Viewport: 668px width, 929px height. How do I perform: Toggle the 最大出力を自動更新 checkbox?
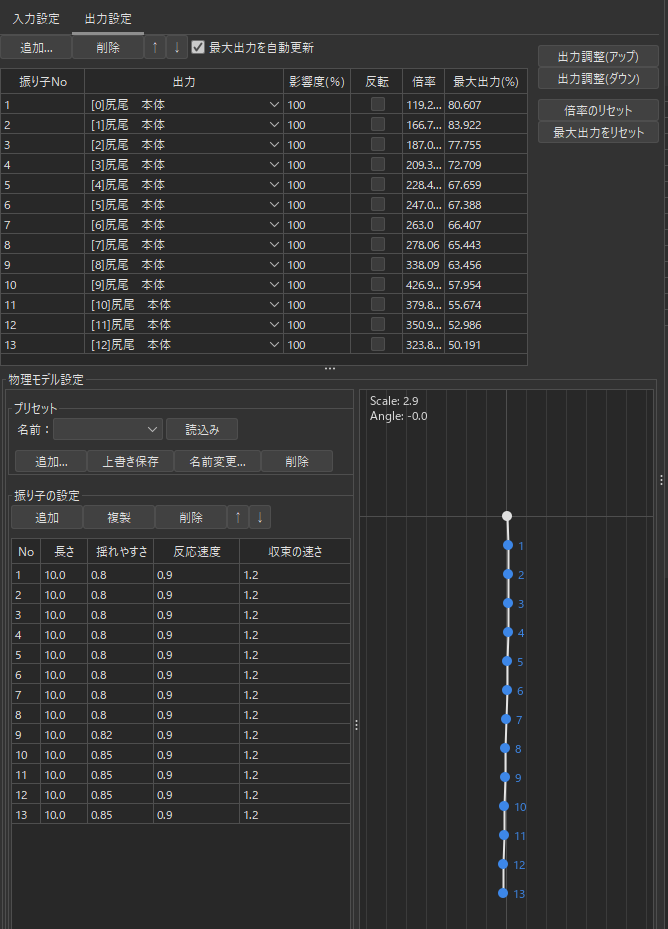198,47
